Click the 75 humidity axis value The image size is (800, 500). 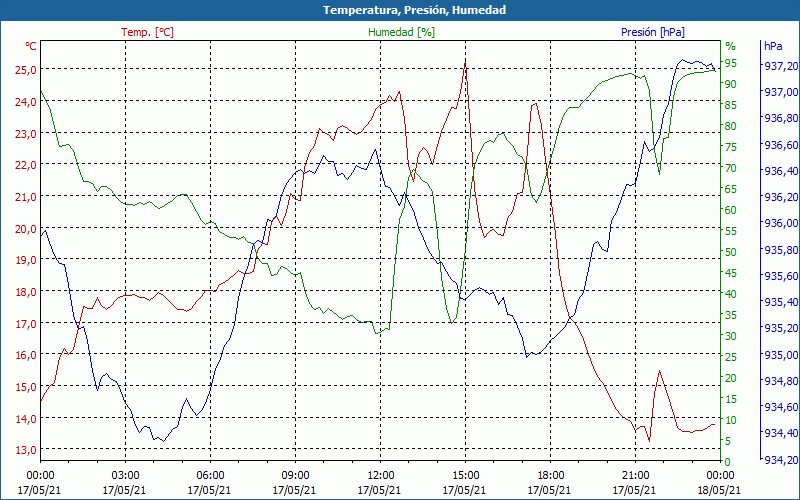pyautogui.click(x=731, y=147)
